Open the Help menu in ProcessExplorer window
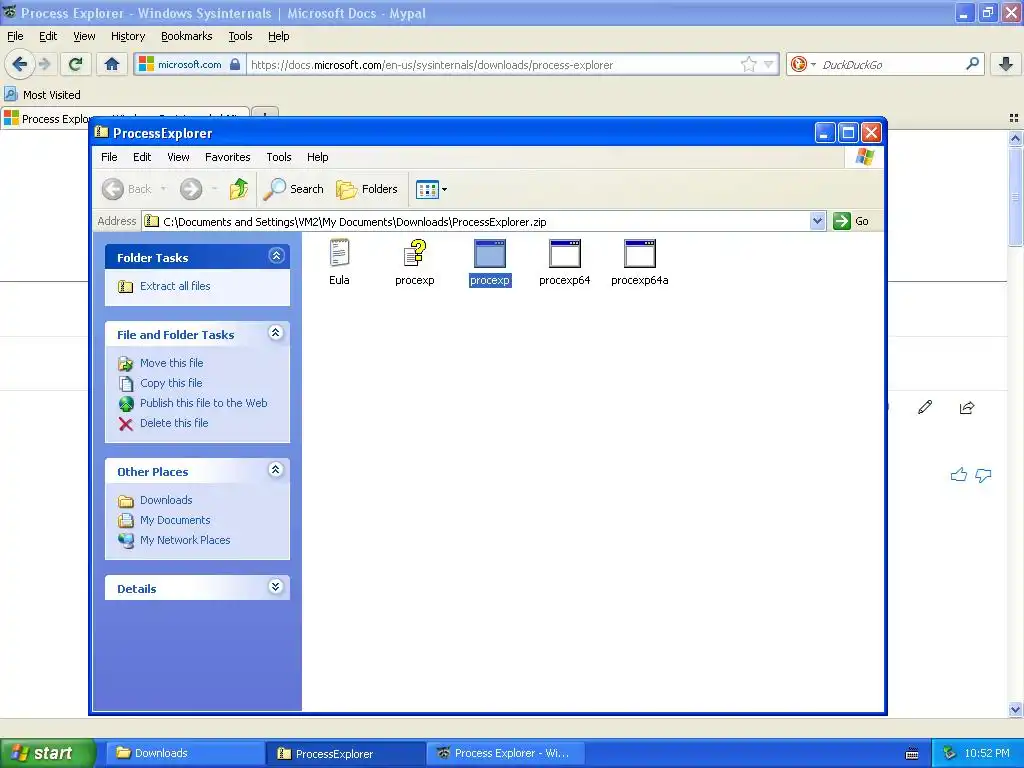This screenshot has width=1024, height=768. click(318, 157)
